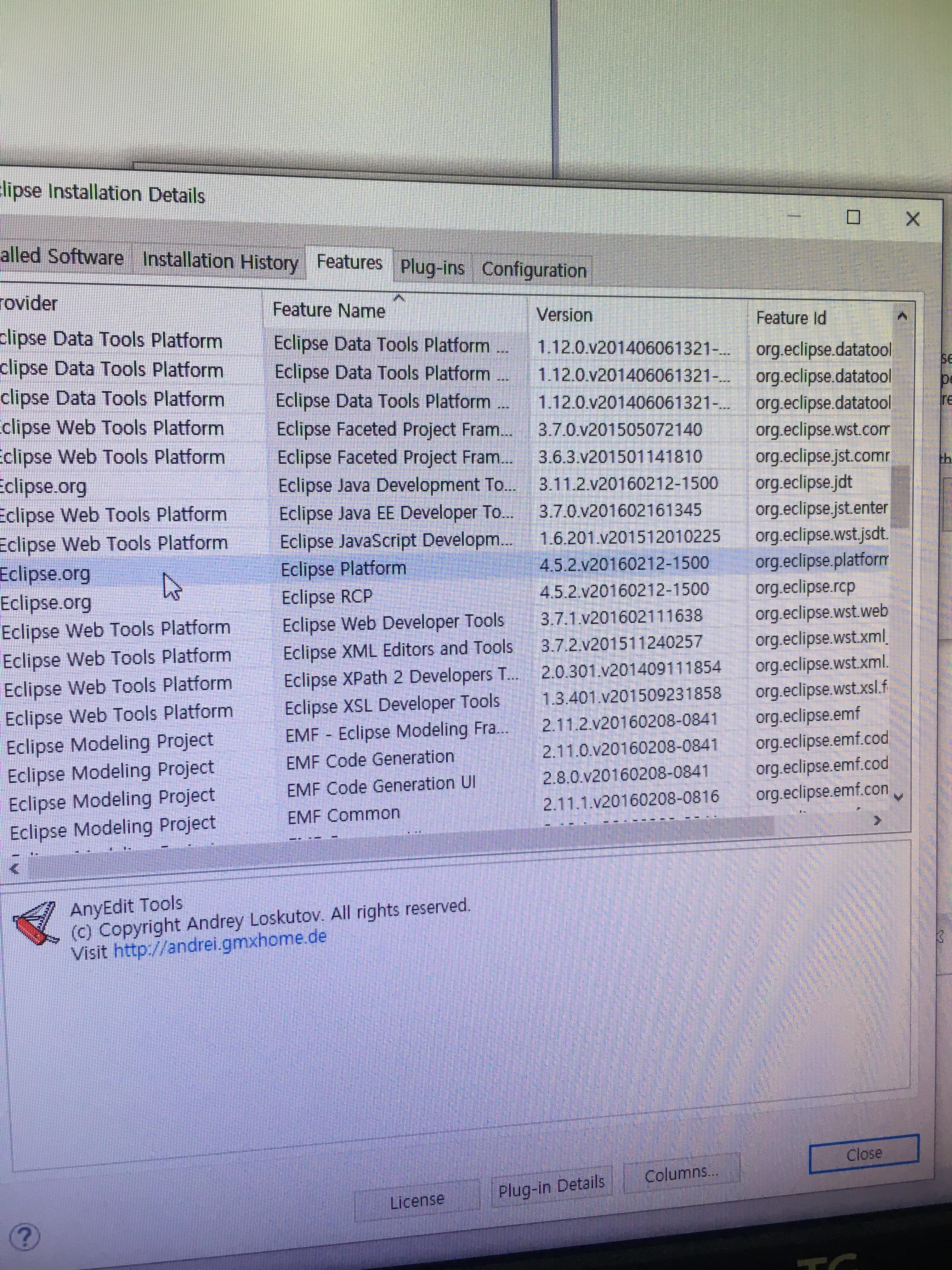This screenshot has height=1270, width=952.
Task: Close window with X icon
Action: 912,219
